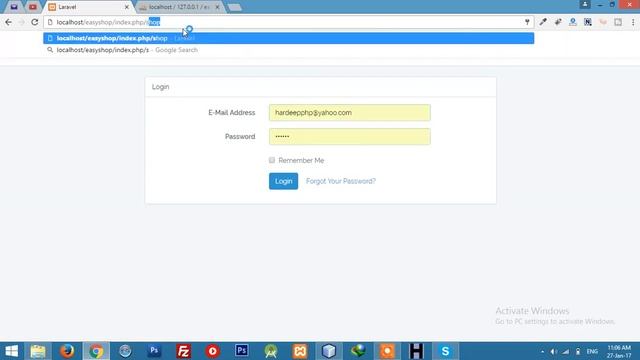Open the taskbar clock showing 11:06 AM
The image size is (640, 360).
pyautogui.click(x=619, y=351)
